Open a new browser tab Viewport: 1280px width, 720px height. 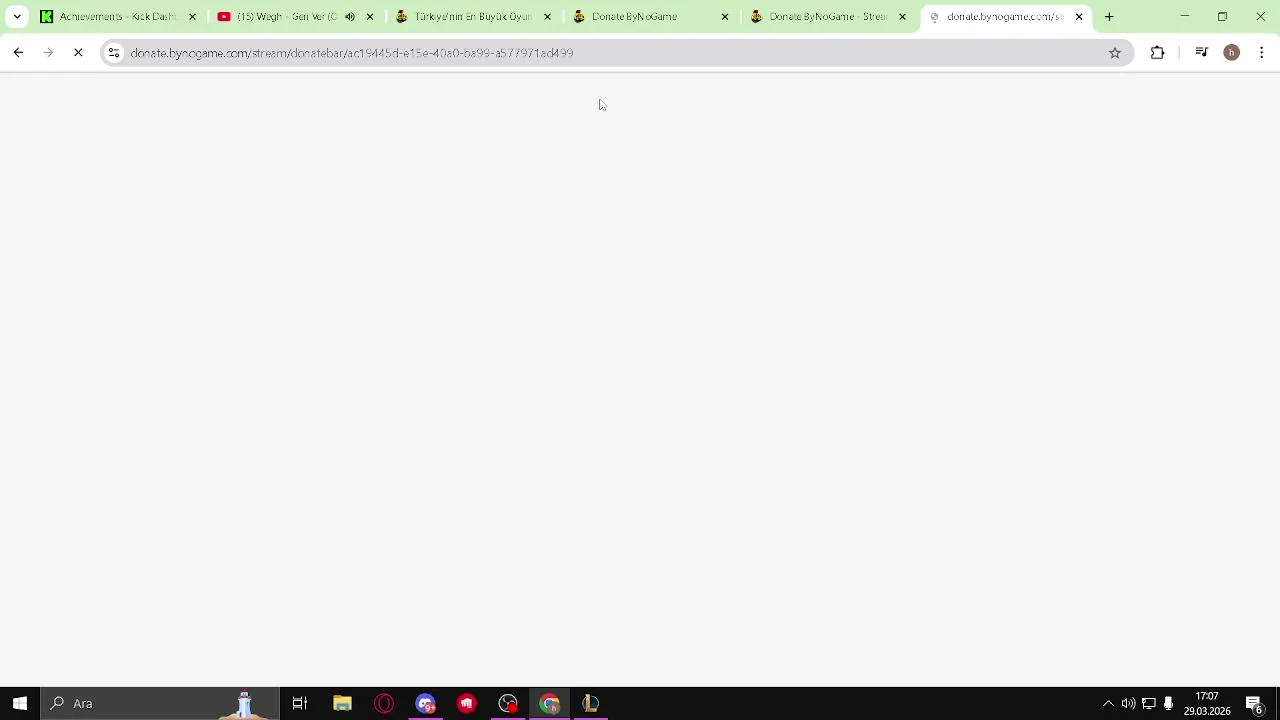tap(1109, 16)
